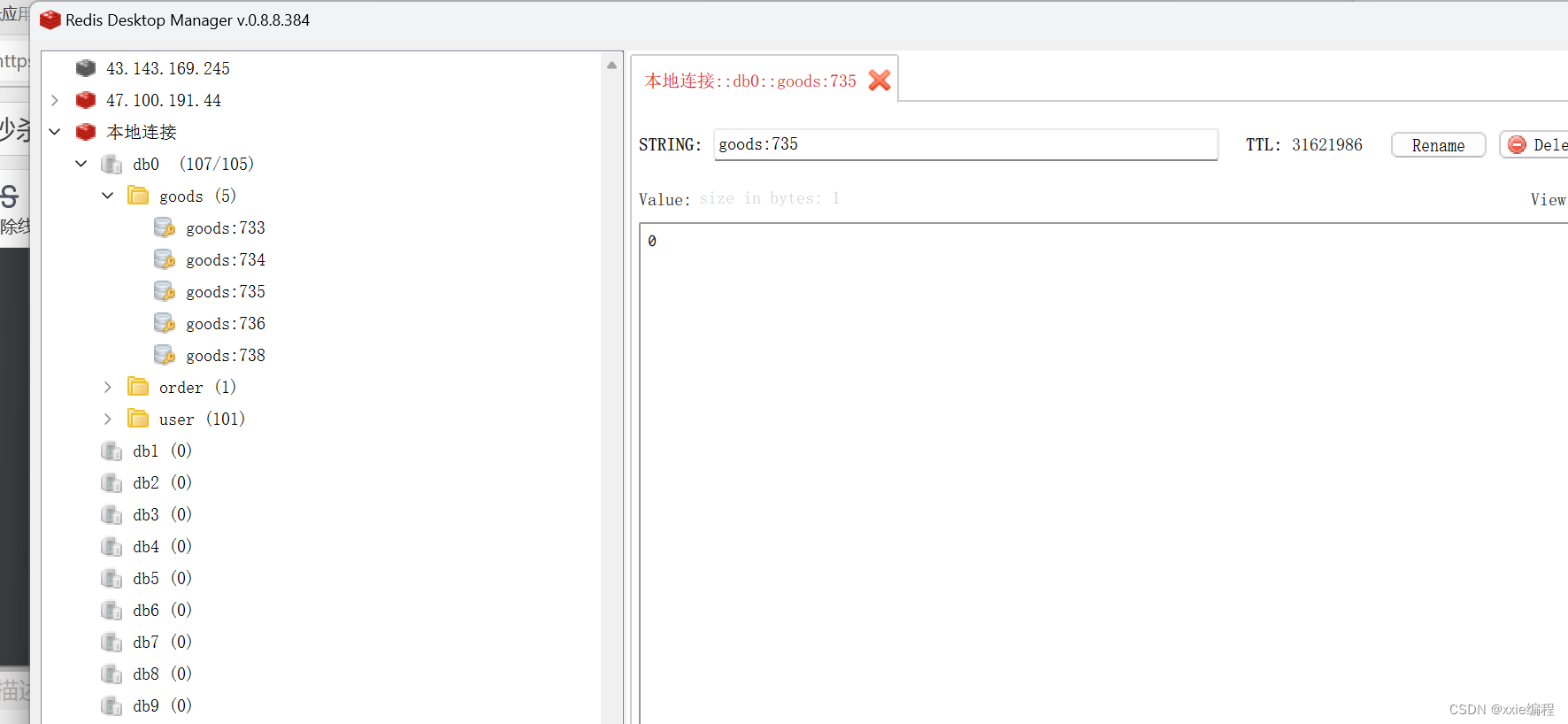1568x724 pixels.
Task: Click the grey server icon for 43.143.169.245
Action: click(86, 68)
